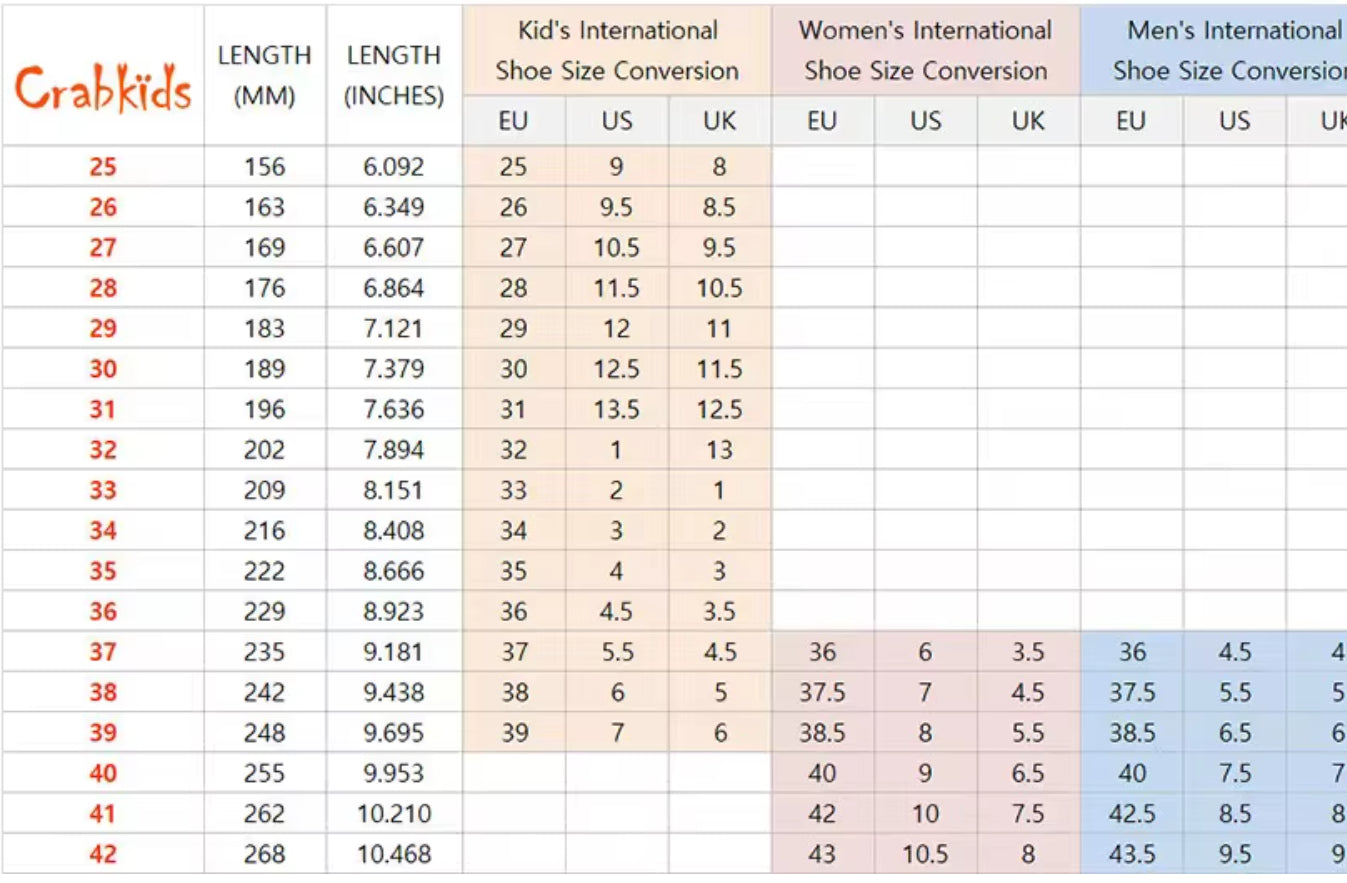Click the Men's International Shoe Size Conversion header
Screen dimensions: 1347x883
click(1214, 51)
